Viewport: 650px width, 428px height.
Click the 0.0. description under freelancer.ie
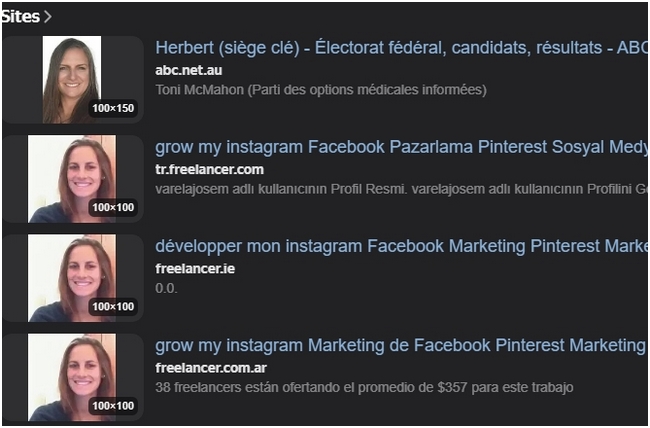tap(165, 288)
